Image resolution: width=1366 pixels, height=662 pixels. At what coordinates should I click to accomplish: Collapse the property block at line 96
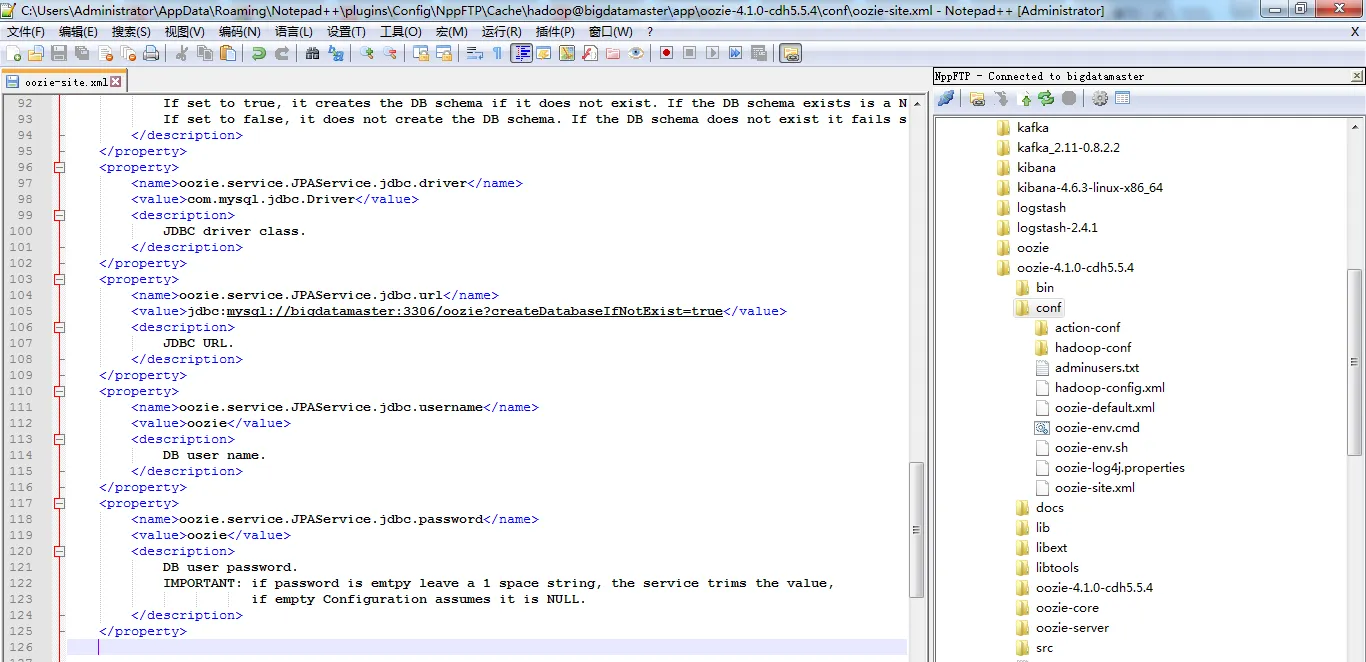point(59,167)
